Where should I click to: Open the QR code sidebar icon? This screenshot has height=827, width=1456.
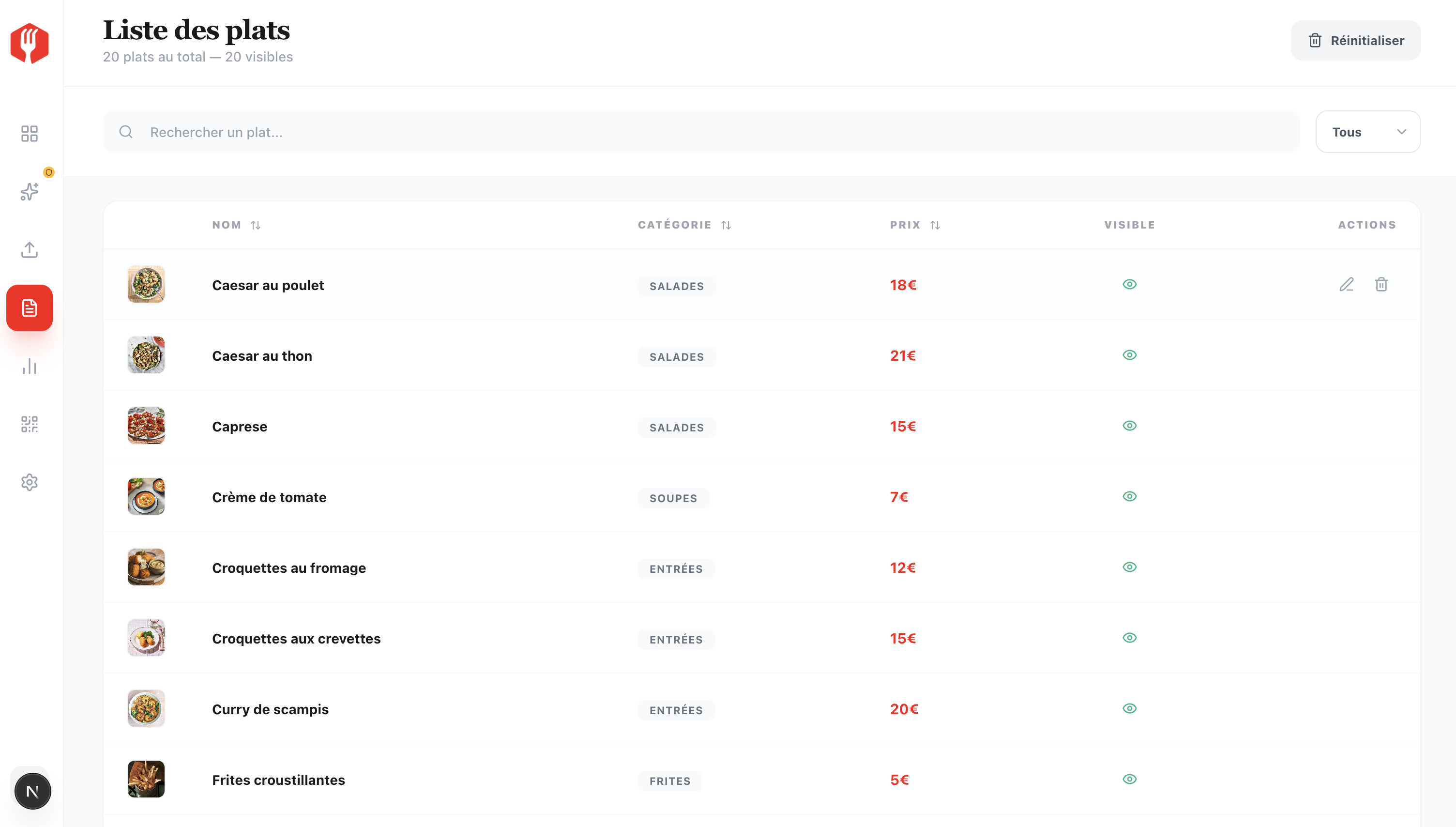click(x=29, y=424)
